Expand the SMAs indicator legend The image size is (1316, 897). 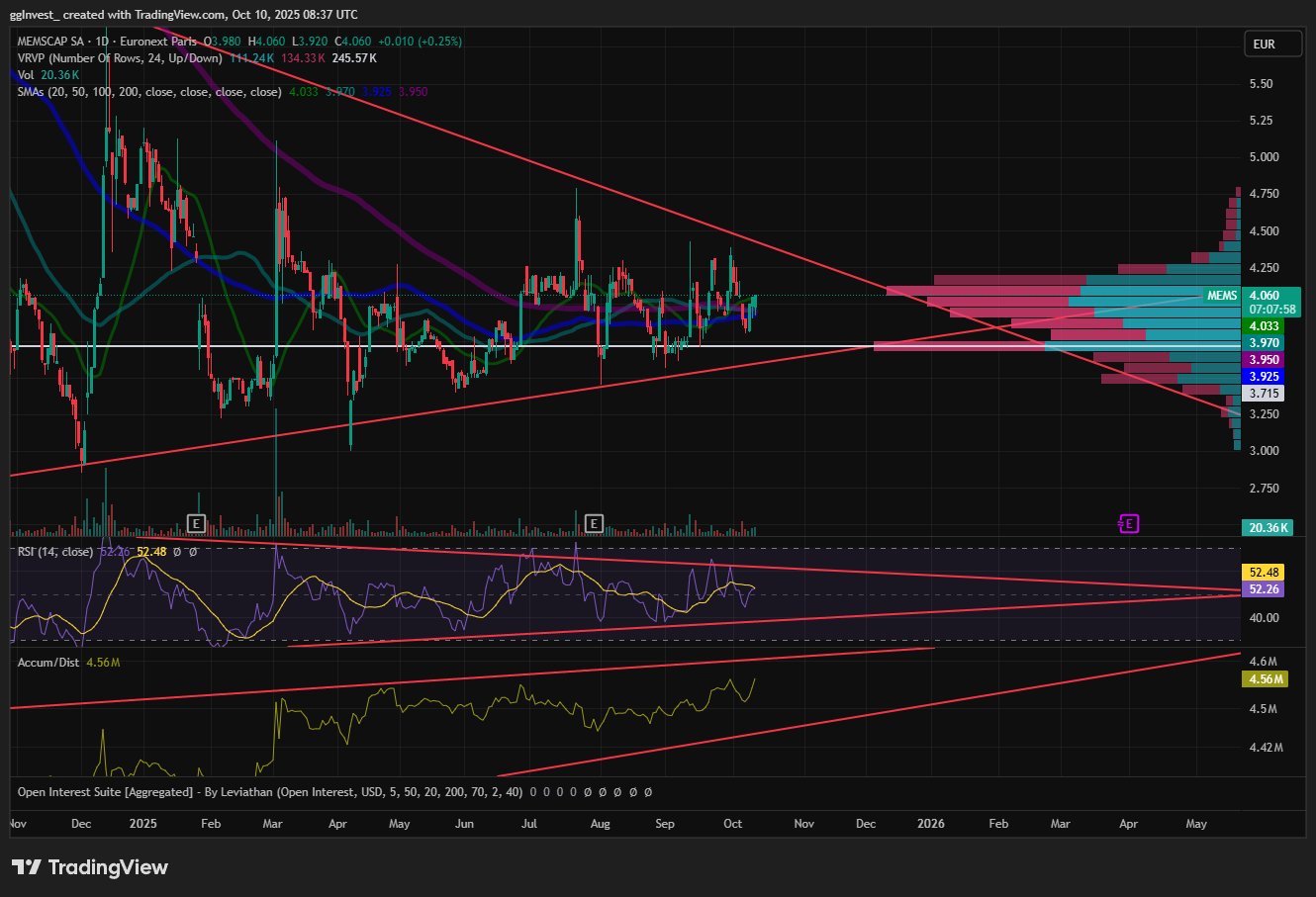point(148,92)
